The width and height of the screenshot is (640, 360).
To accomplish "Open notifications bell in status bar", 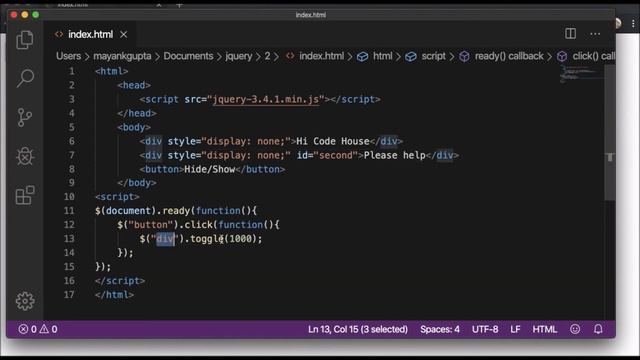I will point(598,329).
